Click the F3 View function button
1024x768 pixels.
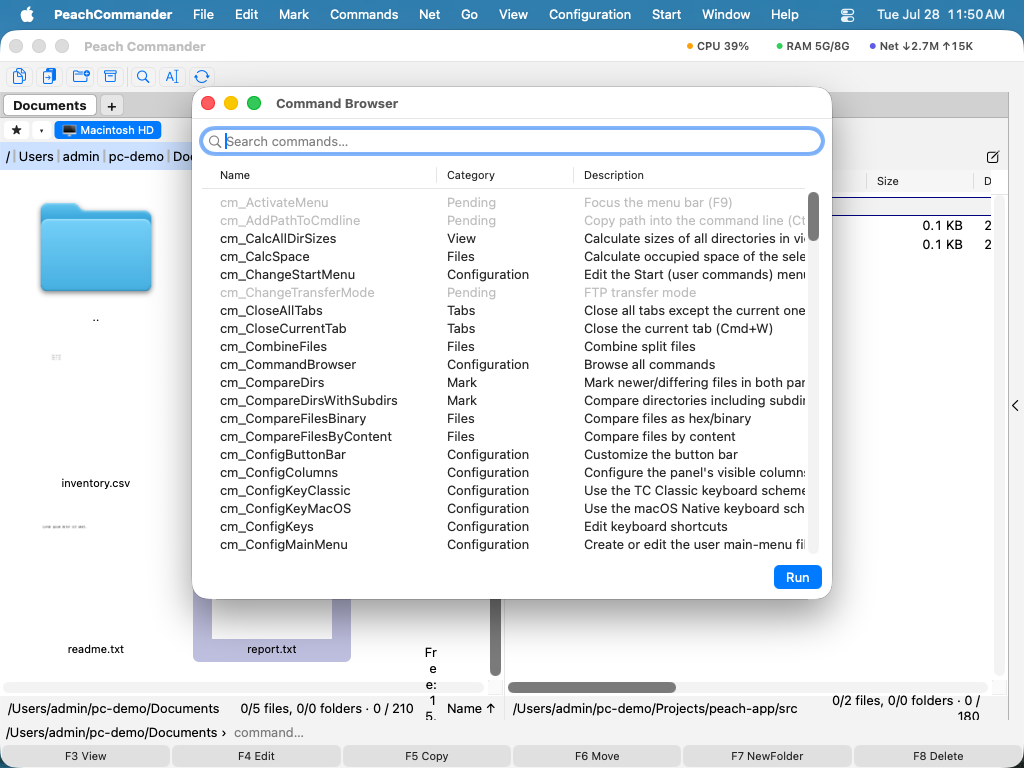86,756
